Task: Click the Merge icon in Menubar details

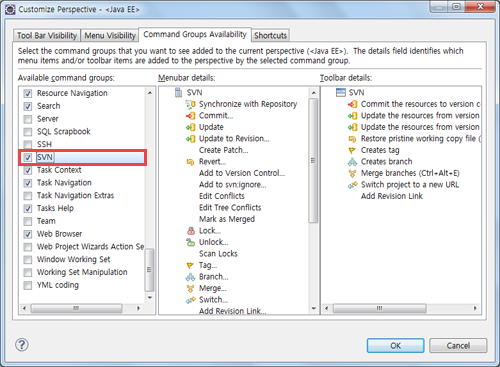Action: point(190,288)
